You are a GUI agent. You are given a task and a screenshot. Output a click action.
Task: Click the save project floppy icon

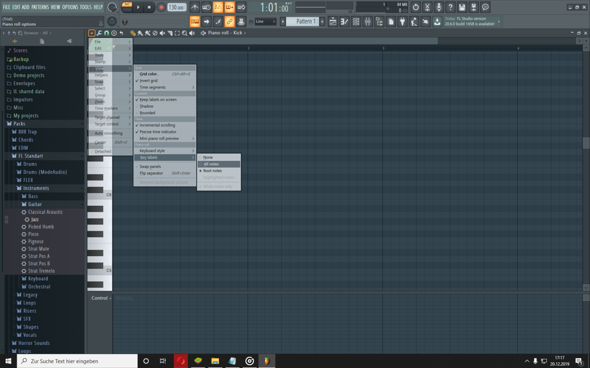click(x=462, y=7)
